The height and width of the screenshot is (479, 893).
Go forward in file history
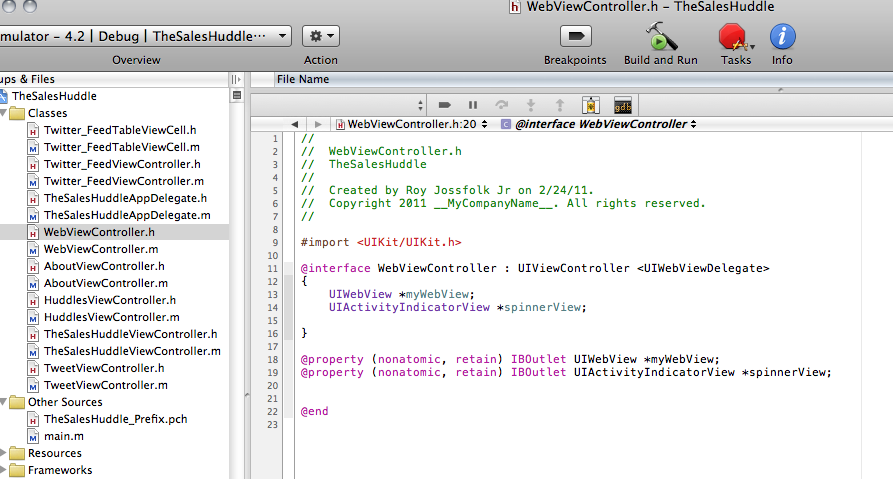(x=318, y=124)
